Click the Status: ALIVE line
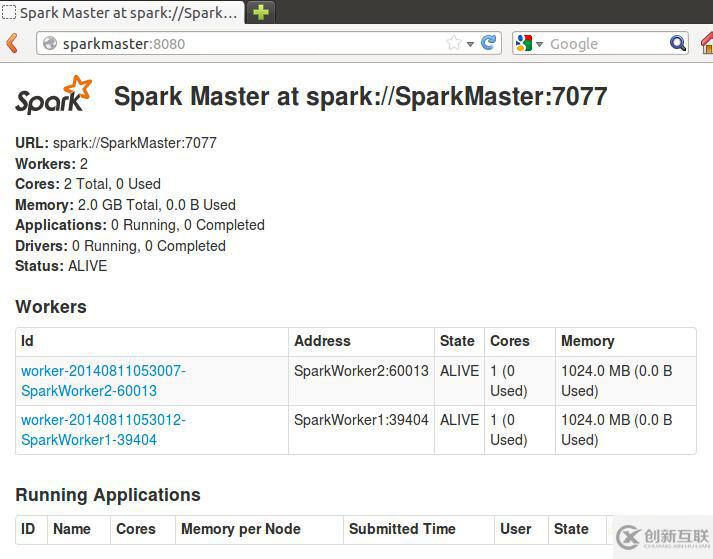Screen dimensions: 713x559 [x=61, y=266]
